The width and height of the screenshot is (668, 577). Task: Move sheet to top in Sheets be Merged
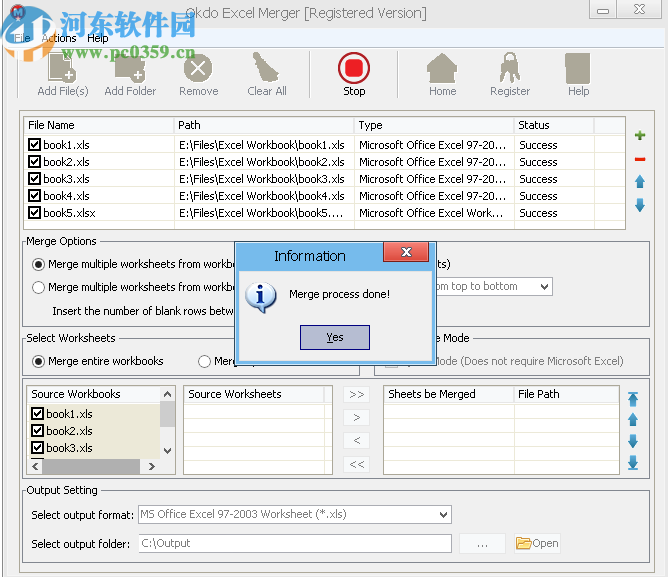[x=633, y=399]
